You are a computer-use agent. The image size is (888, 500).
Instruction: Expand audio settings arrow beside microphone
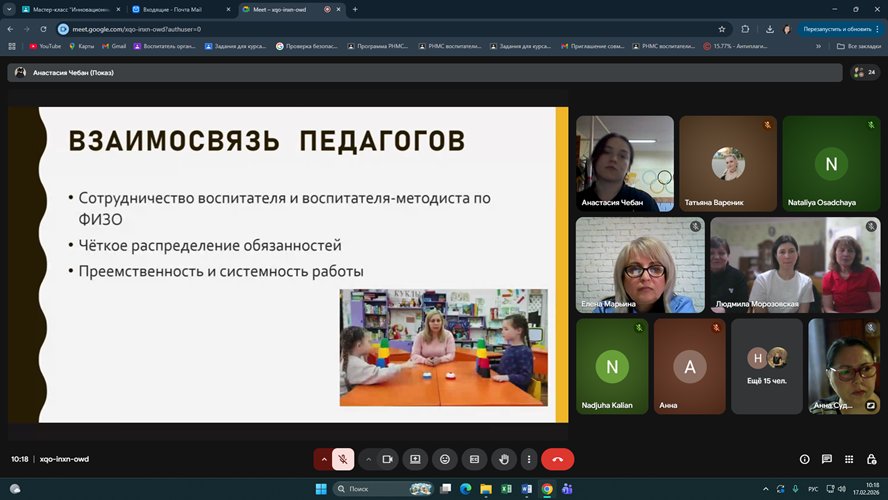click(323, 459)
